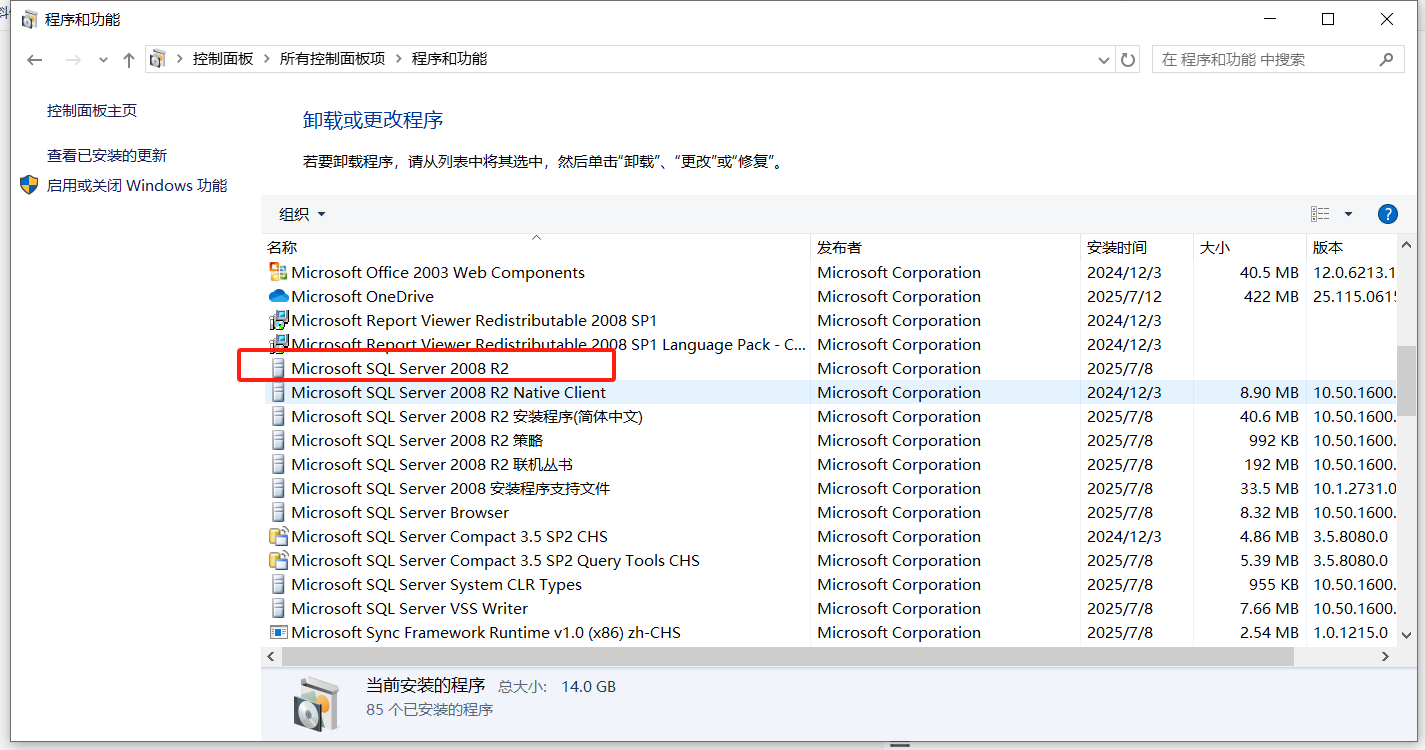The image size is (1425, 750).
Task: Click the vertical scrollbar up arrow
Action: pyautogui.click(x=1406, y=245)
